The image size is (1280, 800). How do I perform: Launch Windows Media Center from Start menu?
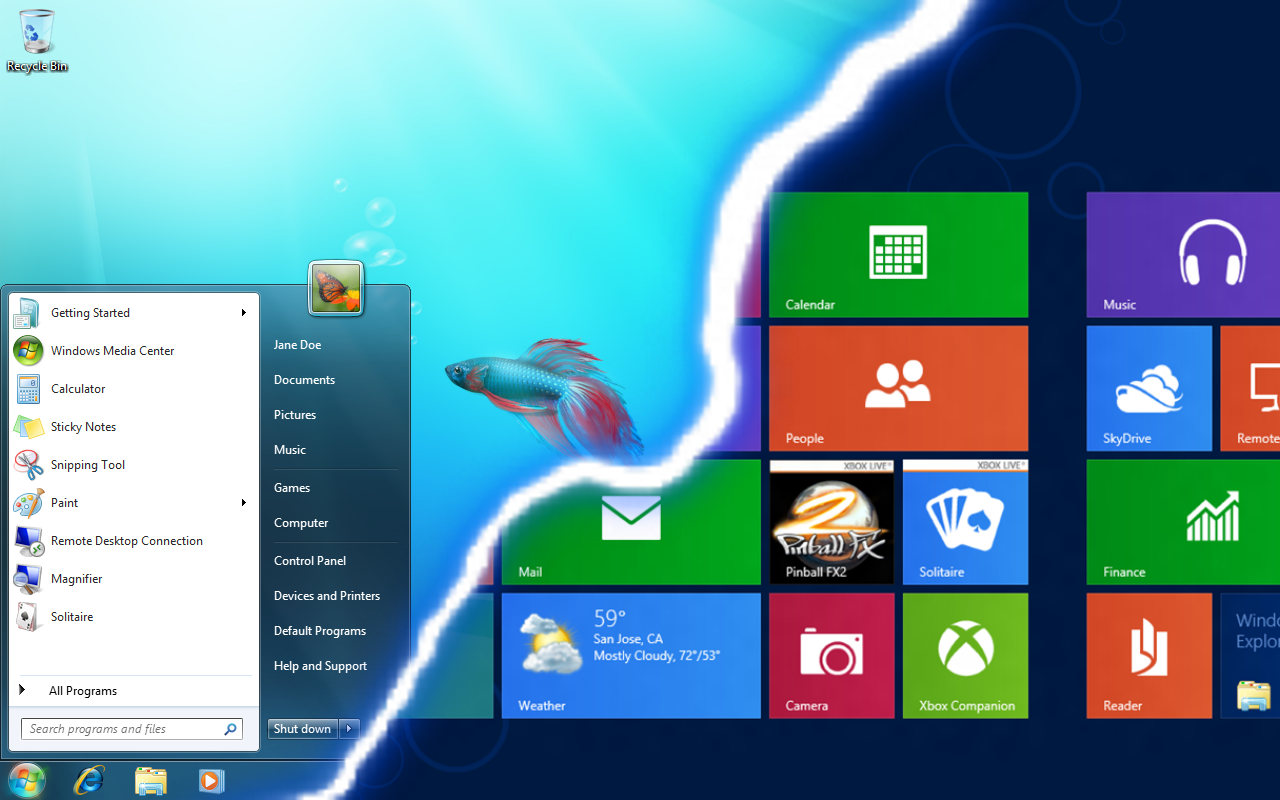134,351
